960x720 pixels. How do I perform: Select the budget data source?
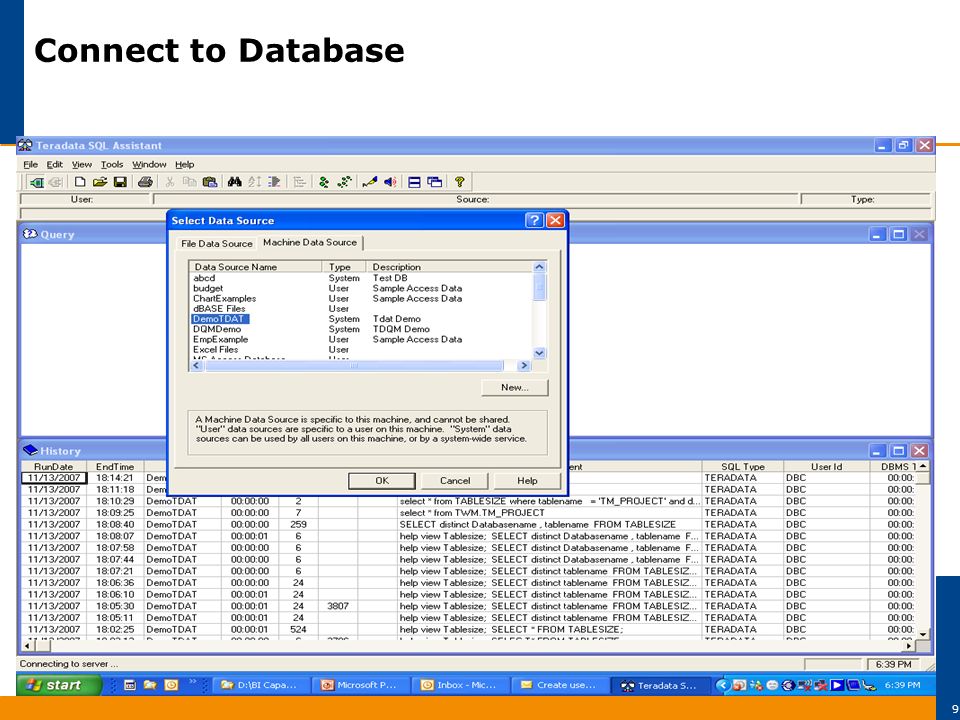208,288
